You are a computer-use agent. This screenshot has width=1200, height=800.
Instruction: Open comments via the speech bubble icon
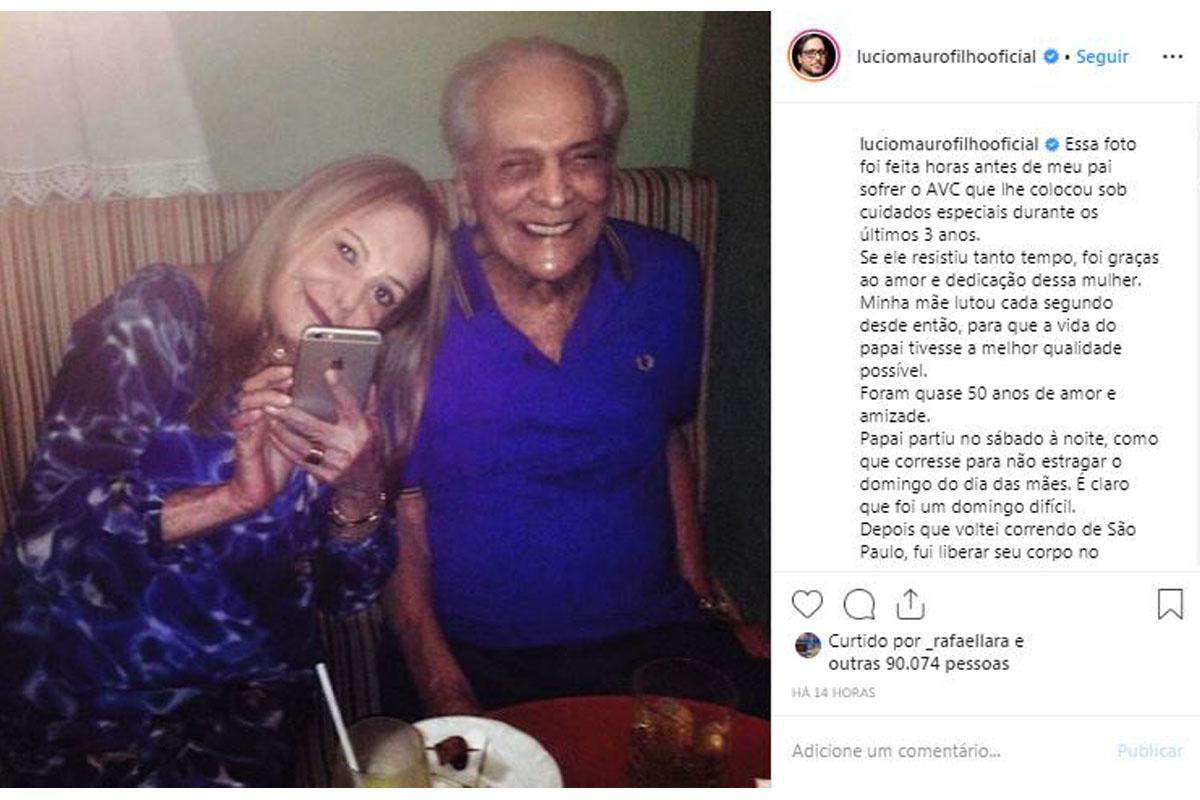859,604
